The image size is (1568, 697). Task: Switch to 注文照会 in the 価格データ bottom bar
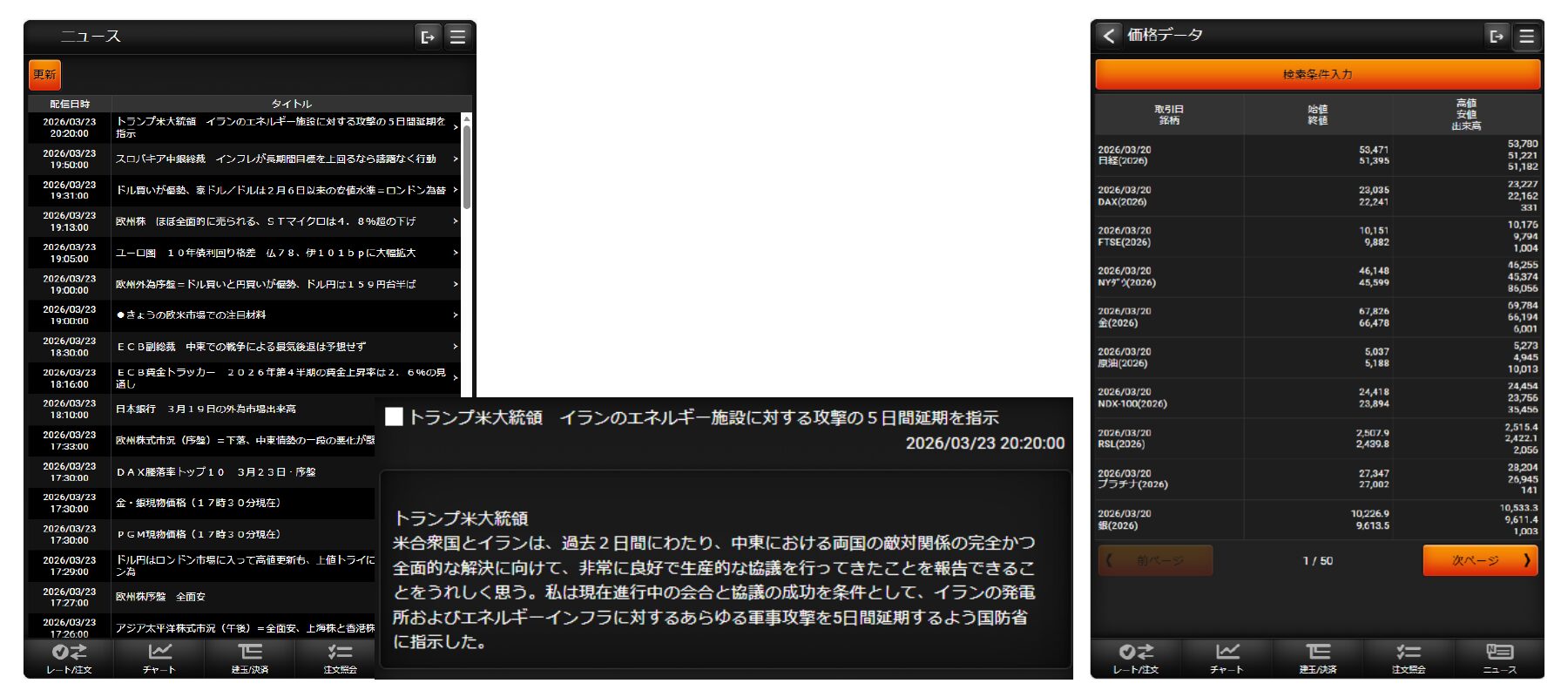pos(1408,658)
